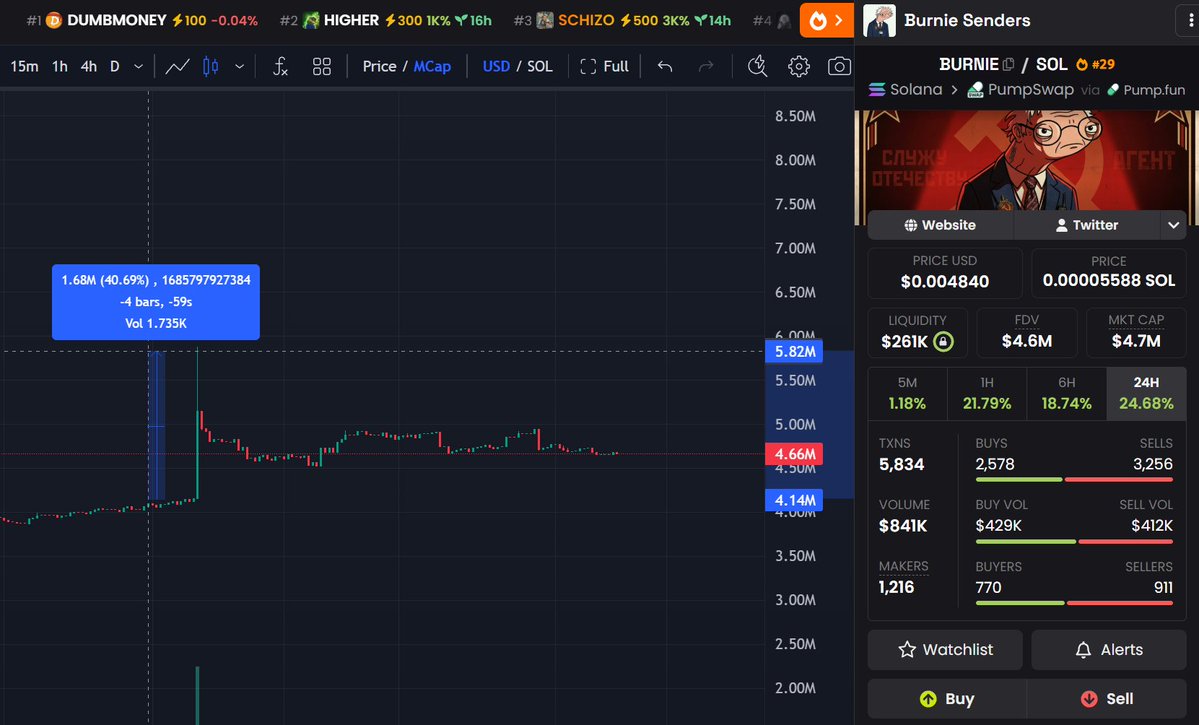Open the quick search magnifier icon
Screen dimensions: 1199x725
coord(757,67)
